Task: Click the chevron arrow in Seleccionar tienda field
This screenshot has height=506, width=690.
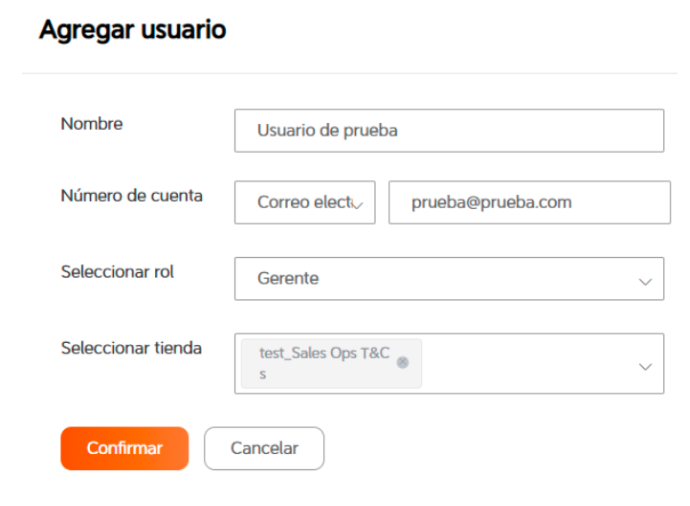Action: coord(645,367)
